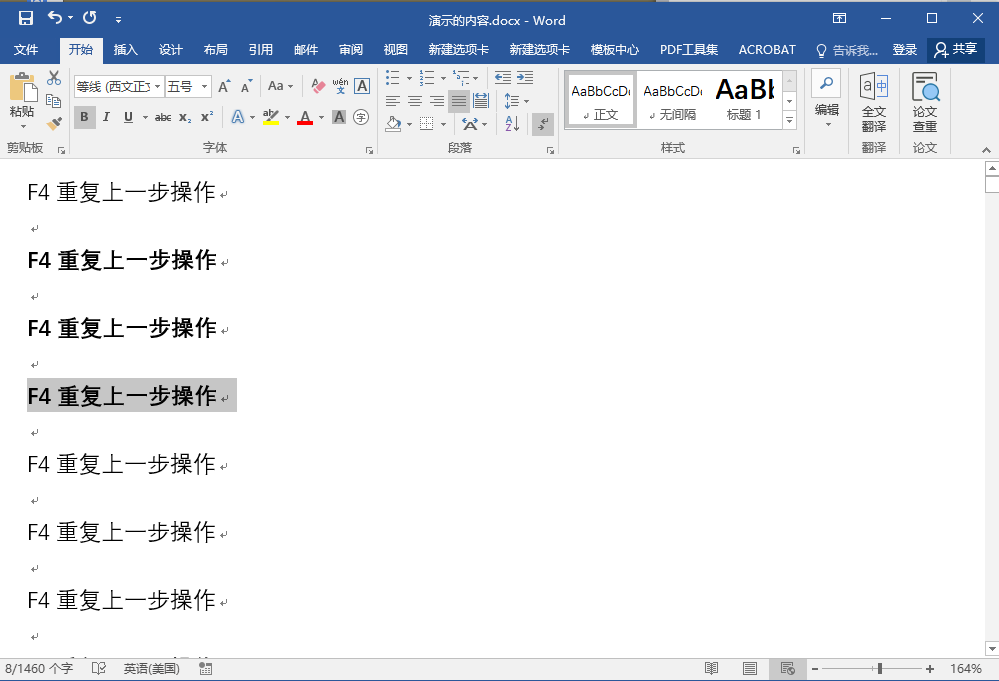This screenshot has height=681, width=999.
Task: Save document using quick access save icon
Action: 26,19
